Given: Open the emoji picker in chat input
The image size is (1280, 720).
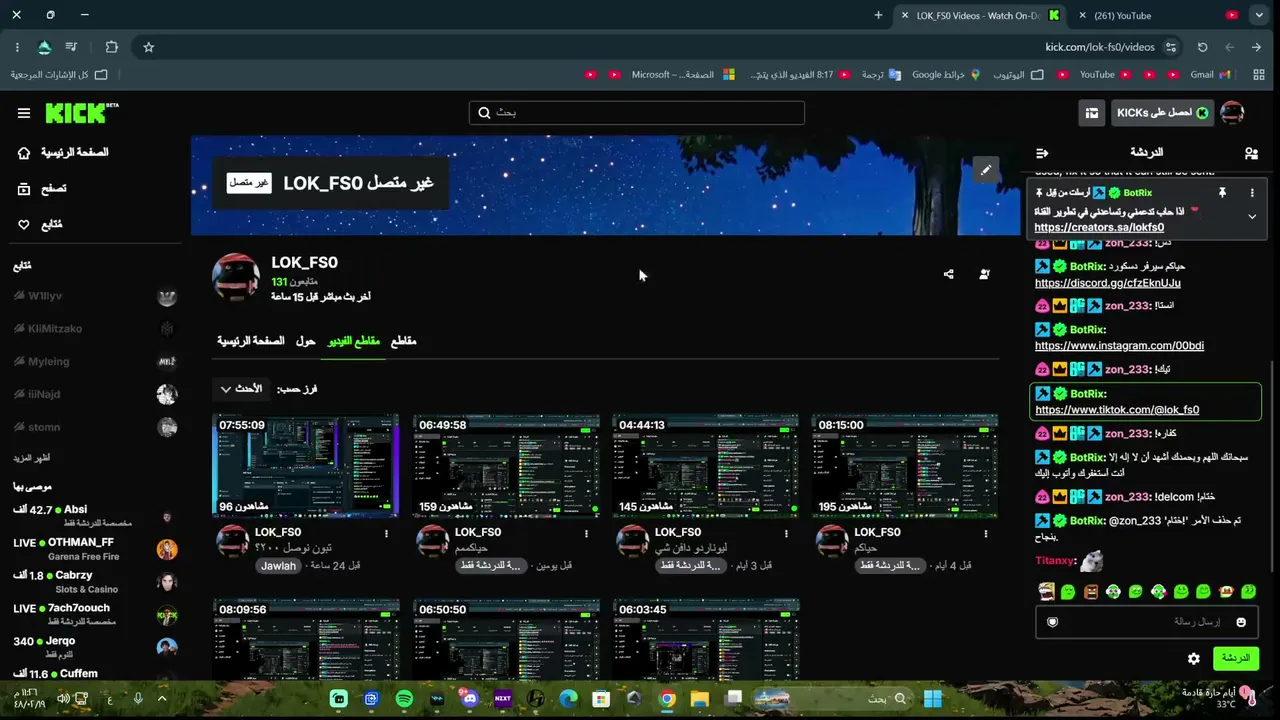Looking at the screenshot, I should [x=1241, y=622].
